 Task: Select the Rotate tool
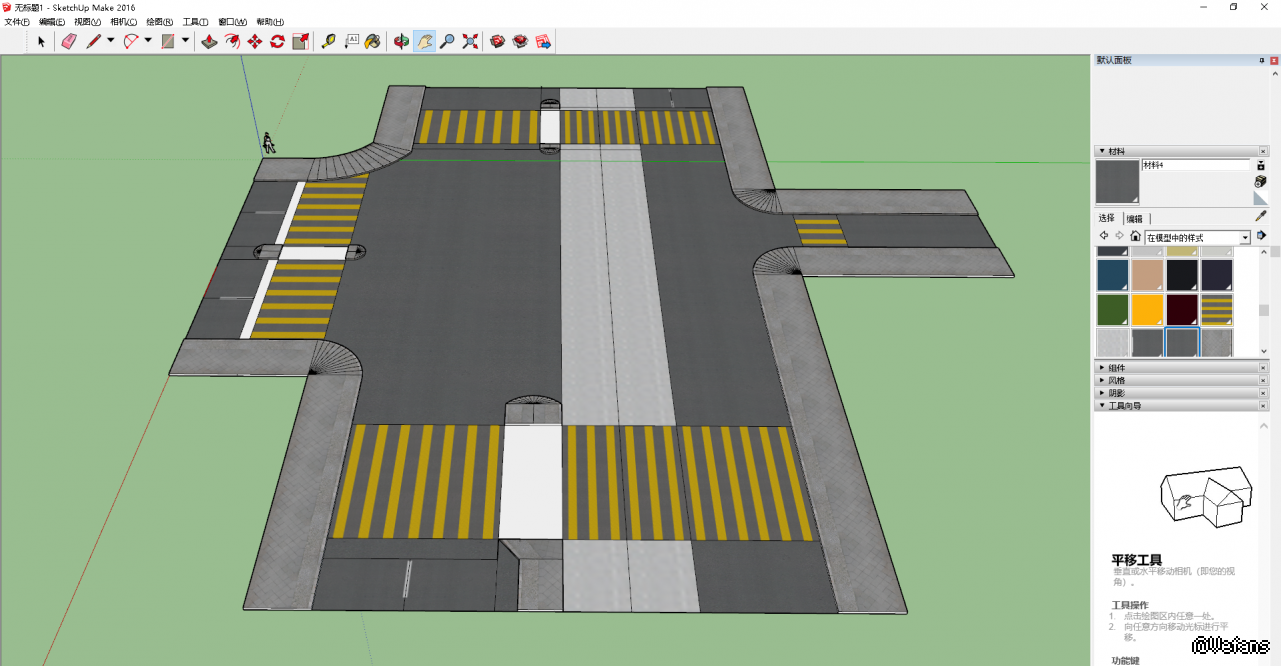point(277,41)
